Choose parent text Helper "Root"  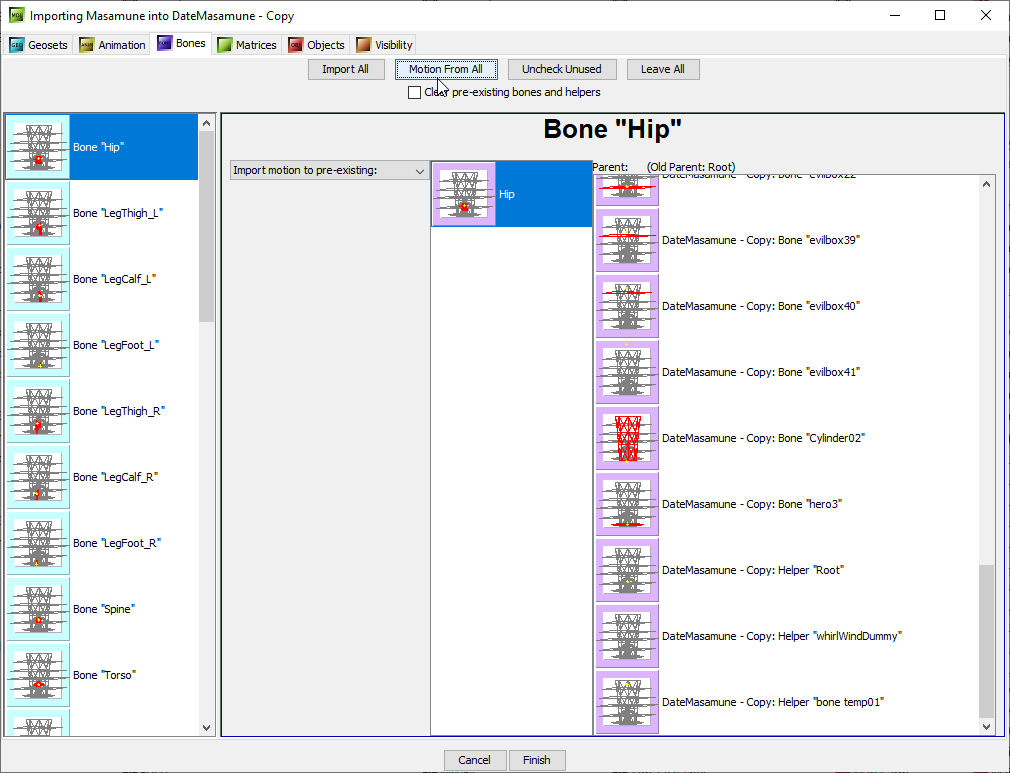click(753, 570)
